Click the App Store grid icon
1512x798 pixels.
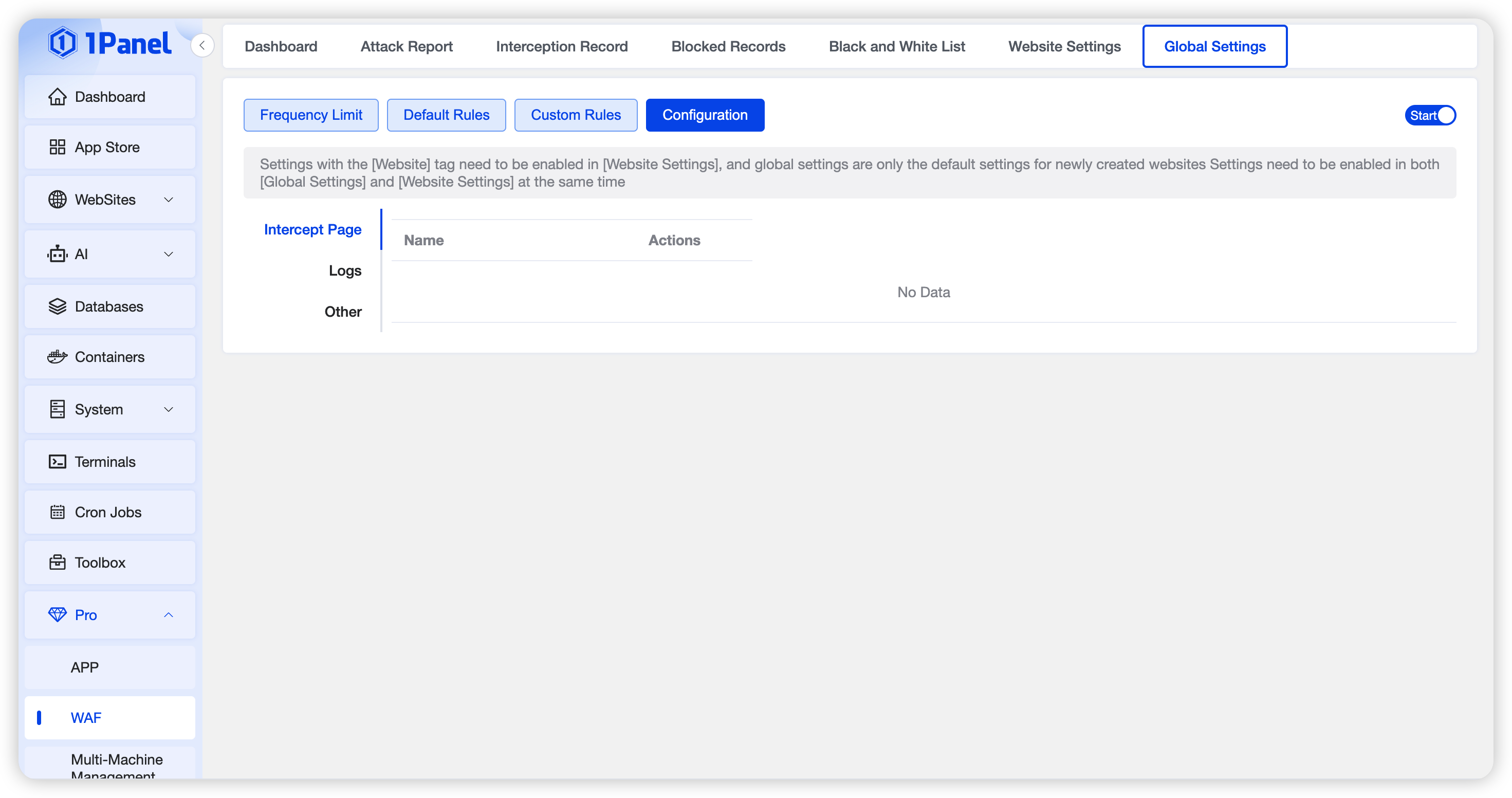tap(57, 148)
